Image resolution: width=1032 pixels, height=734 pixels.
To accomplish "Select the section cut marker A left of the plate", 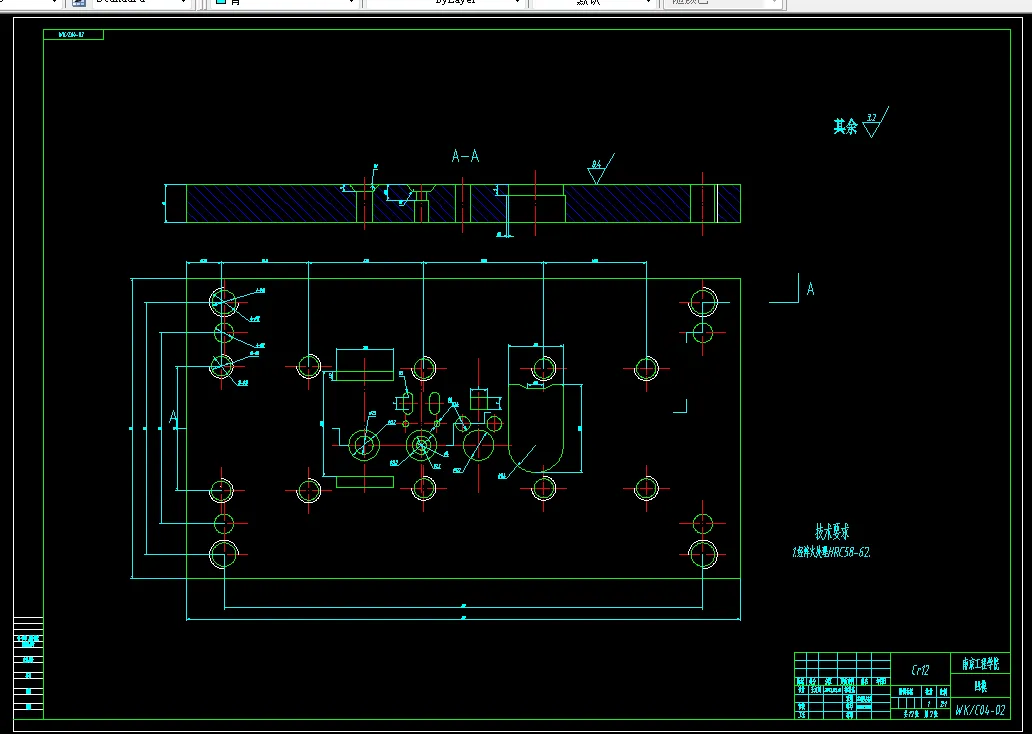I will (173, 417).
